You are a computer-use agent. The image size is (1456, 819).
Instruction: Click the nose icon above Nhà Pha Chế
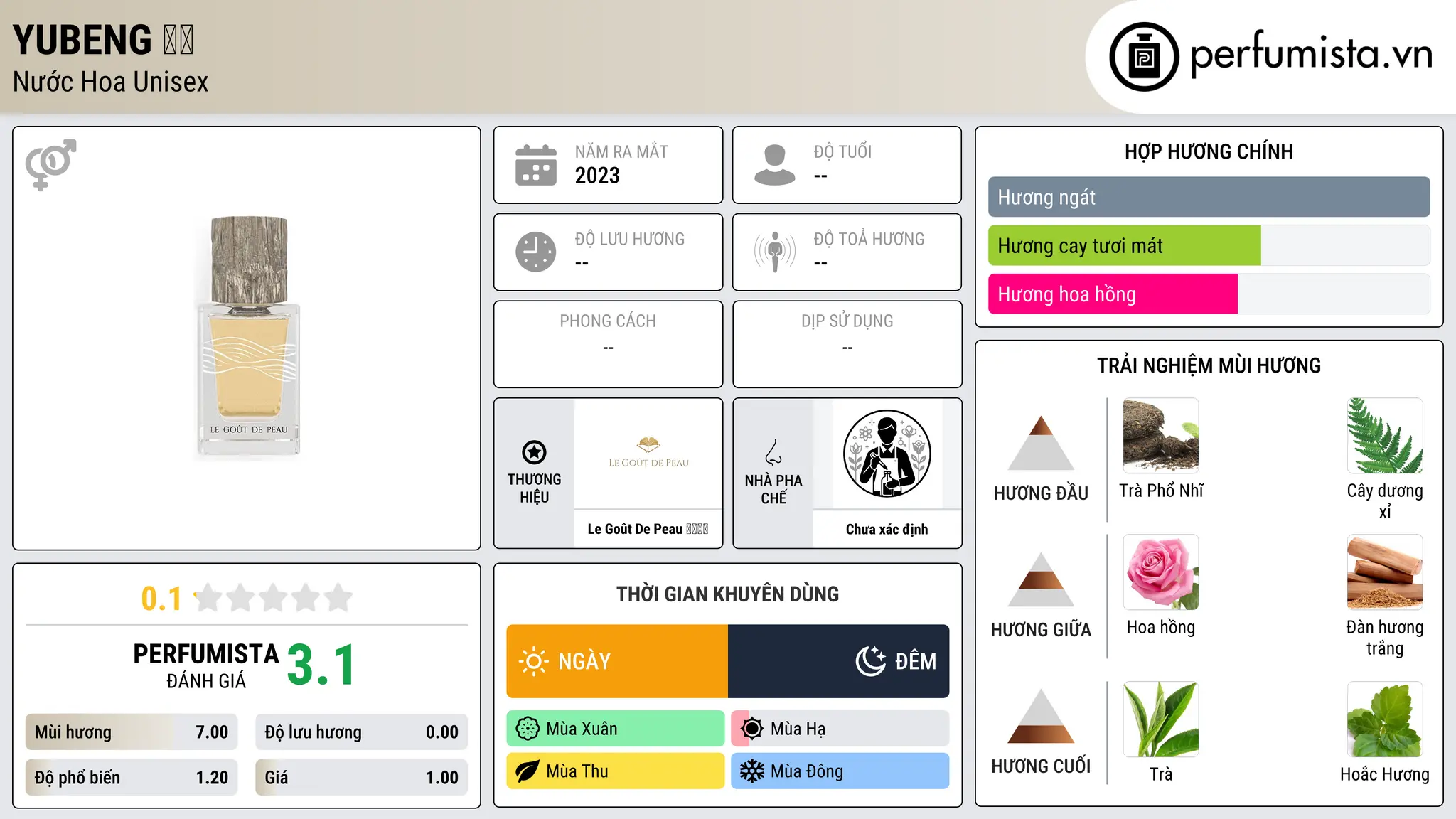[773, 452]
